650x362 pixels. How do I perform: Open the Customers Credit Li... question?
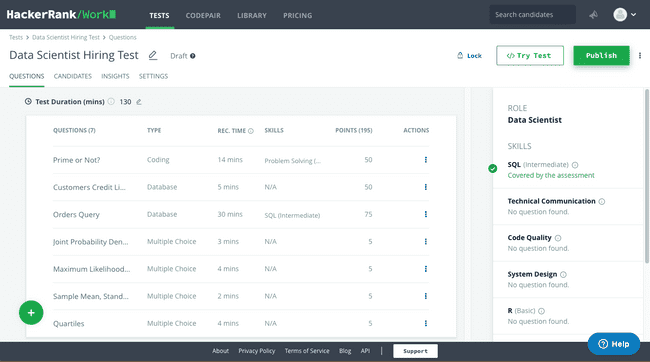89,187
